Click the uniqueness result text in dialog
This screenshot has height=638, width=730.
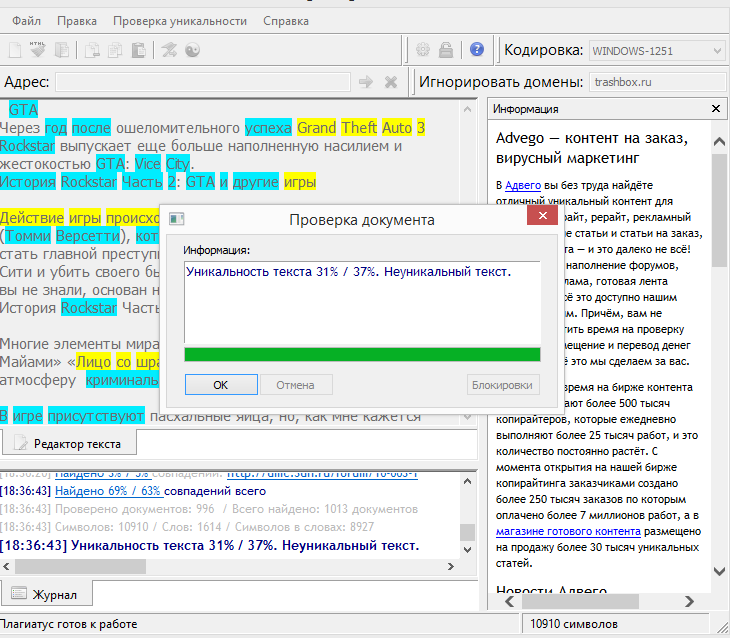tap(348, 271)
